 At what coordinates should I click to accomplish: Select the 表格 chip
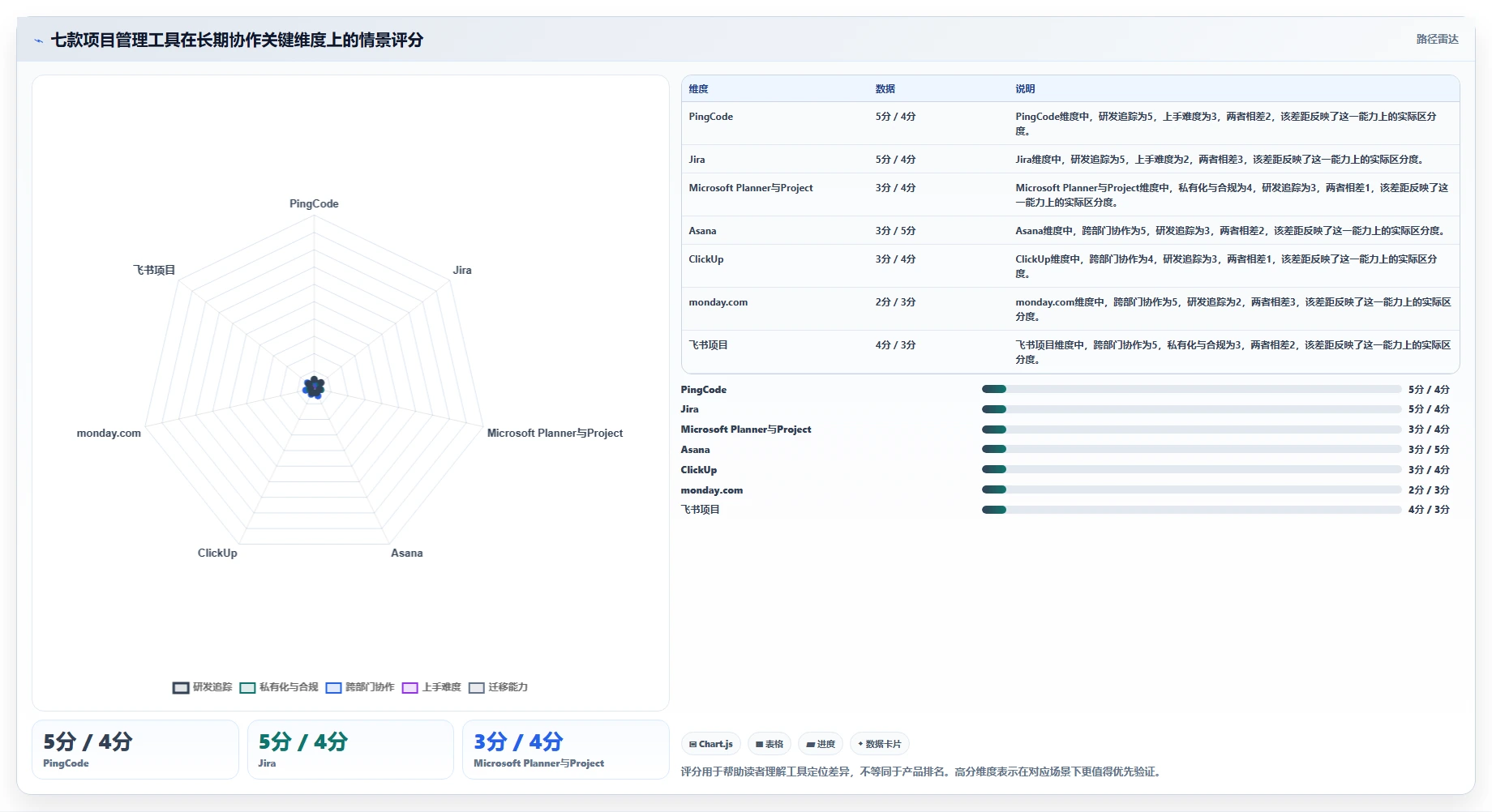[770, 744]
